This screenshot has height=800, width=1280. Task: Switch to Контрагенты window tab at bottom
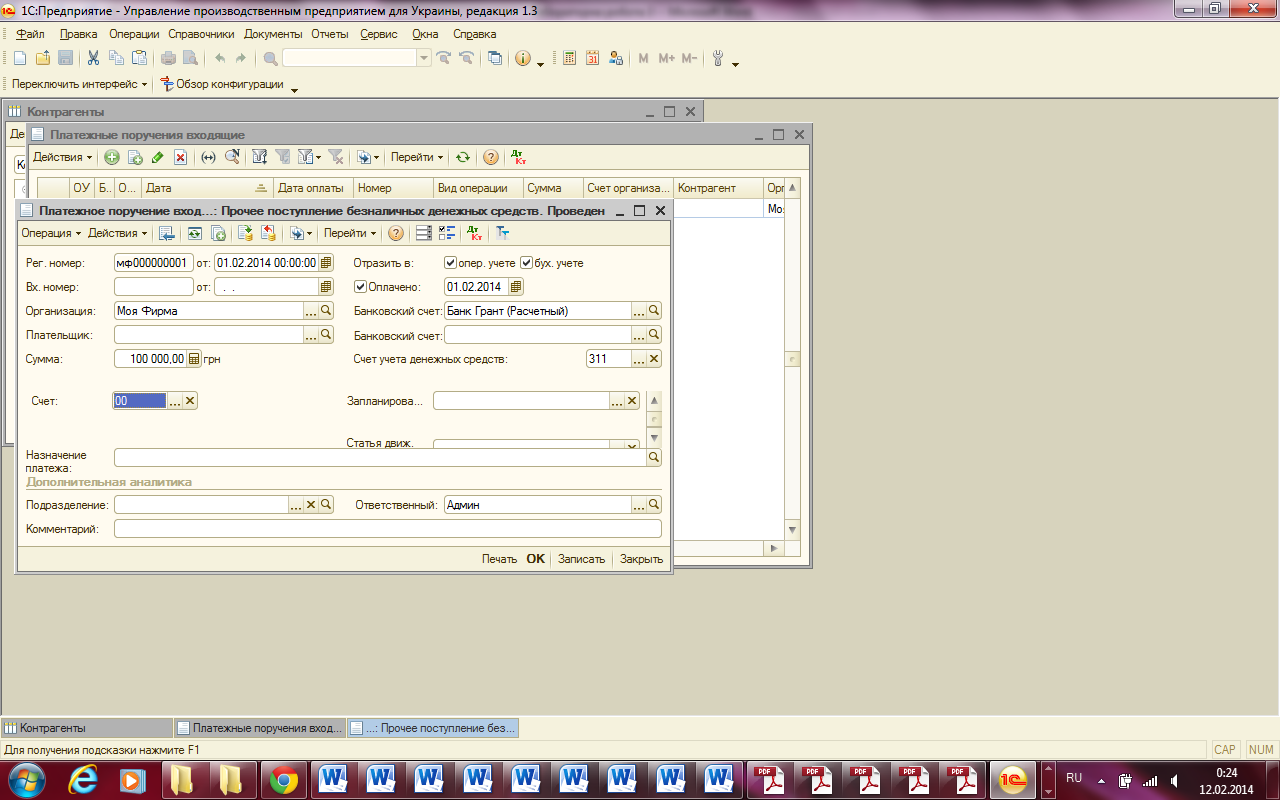click(x=87, y=728)
